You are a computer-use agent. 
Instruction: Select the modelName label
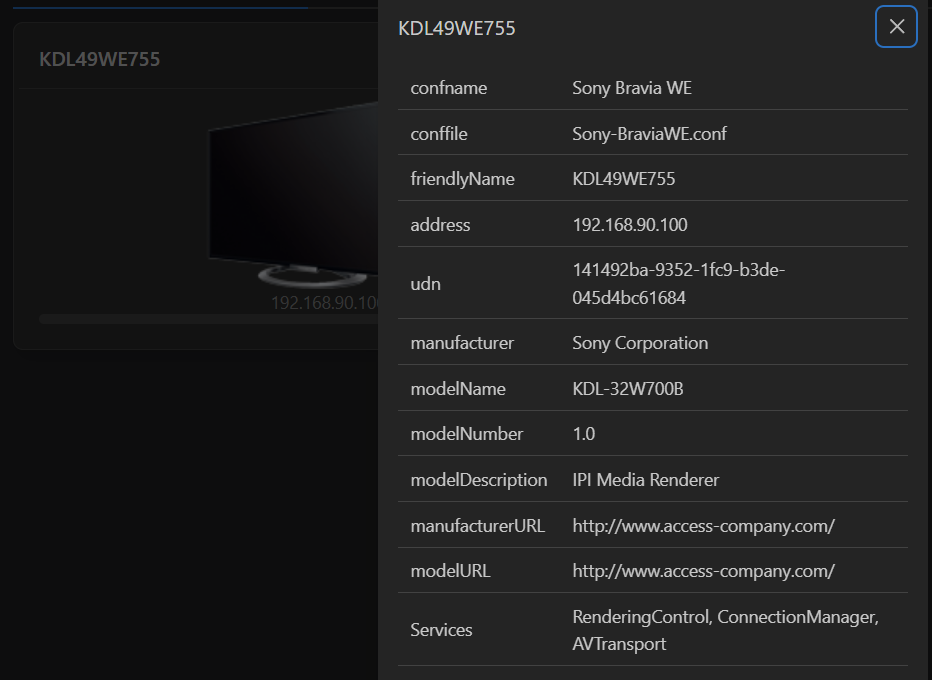458,389
